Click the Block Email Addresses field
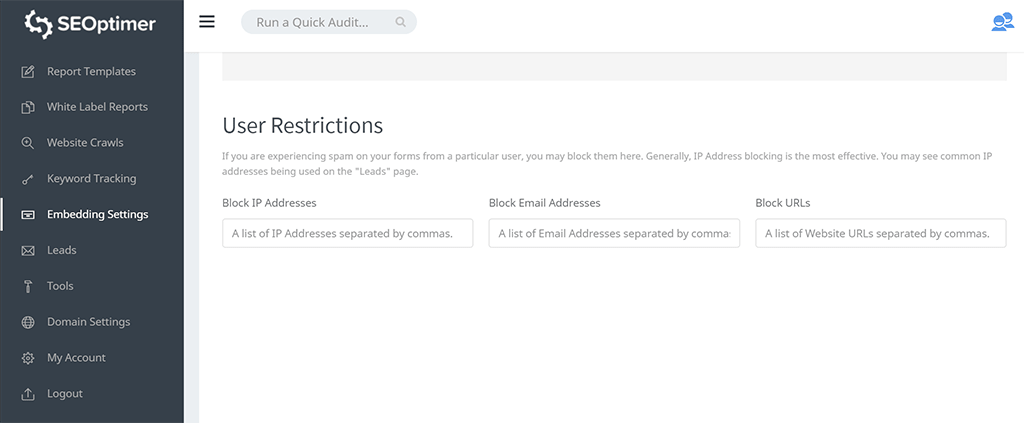Image resolution: width=1024 pixels, height=423 pixels. pyautogui.click(x=614, y=233)
